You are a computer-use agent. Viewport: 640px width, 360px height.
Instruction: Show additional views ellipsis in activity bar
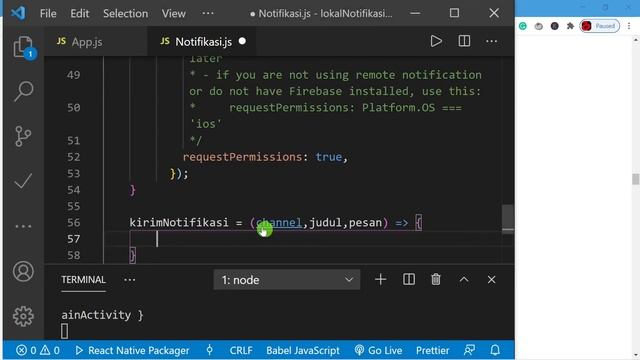point(23,226)
